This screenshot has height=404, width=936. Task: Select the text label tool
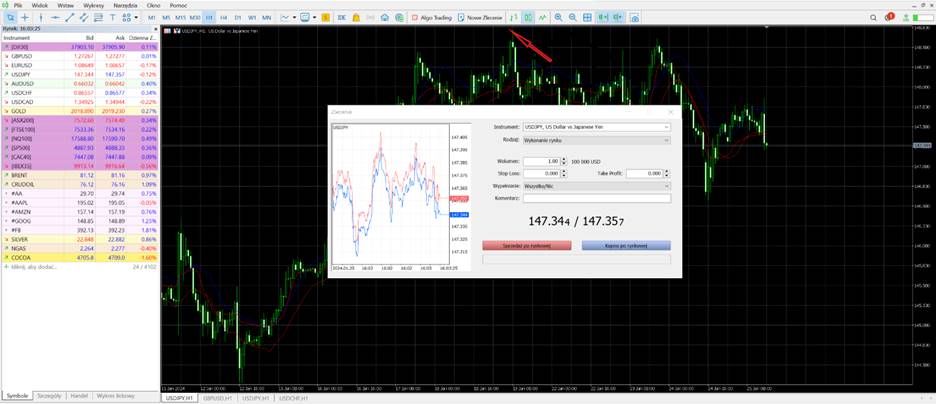[112, 17]
